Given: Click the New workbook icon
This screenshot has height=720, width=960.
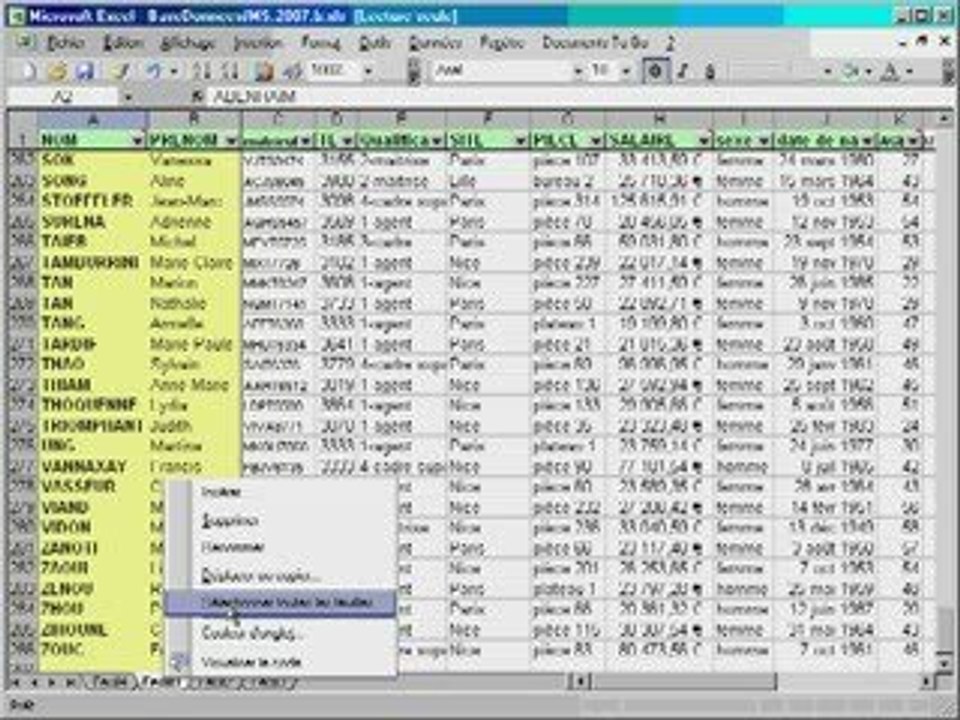Looking at the screenshot, I should (28, 71).
